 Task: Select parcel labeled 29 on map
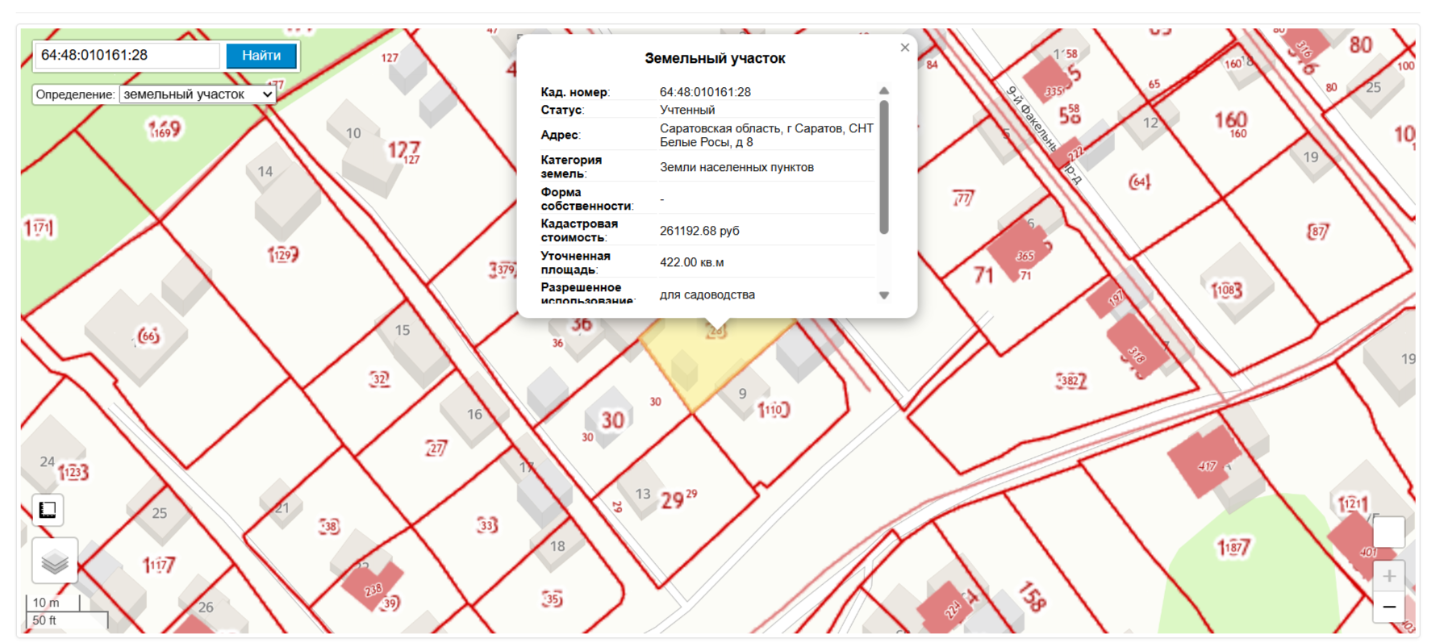coord(673,501)
